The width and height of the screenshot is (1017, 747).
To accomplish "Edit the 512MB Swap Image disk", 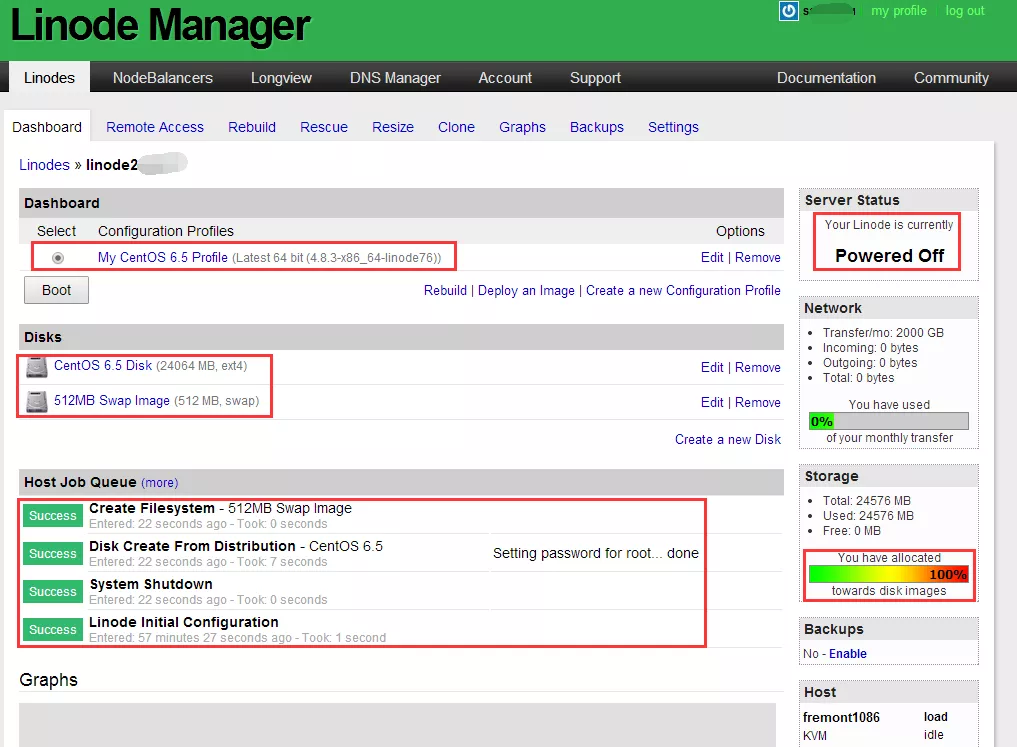I will [x=712, y=403].
